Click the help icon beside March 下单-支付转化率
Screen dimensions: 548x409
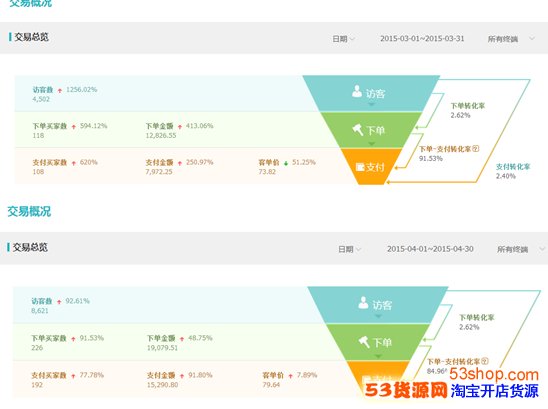476,149
